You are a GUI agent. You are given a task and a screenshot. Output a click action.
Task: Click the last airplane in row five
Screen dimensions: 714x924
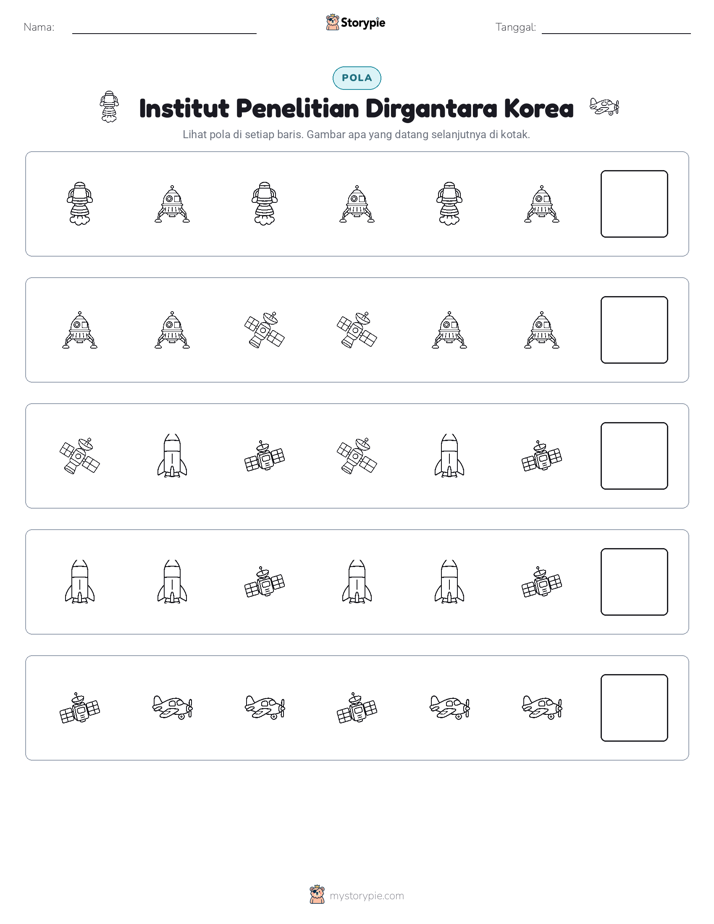tap(541, 707)
